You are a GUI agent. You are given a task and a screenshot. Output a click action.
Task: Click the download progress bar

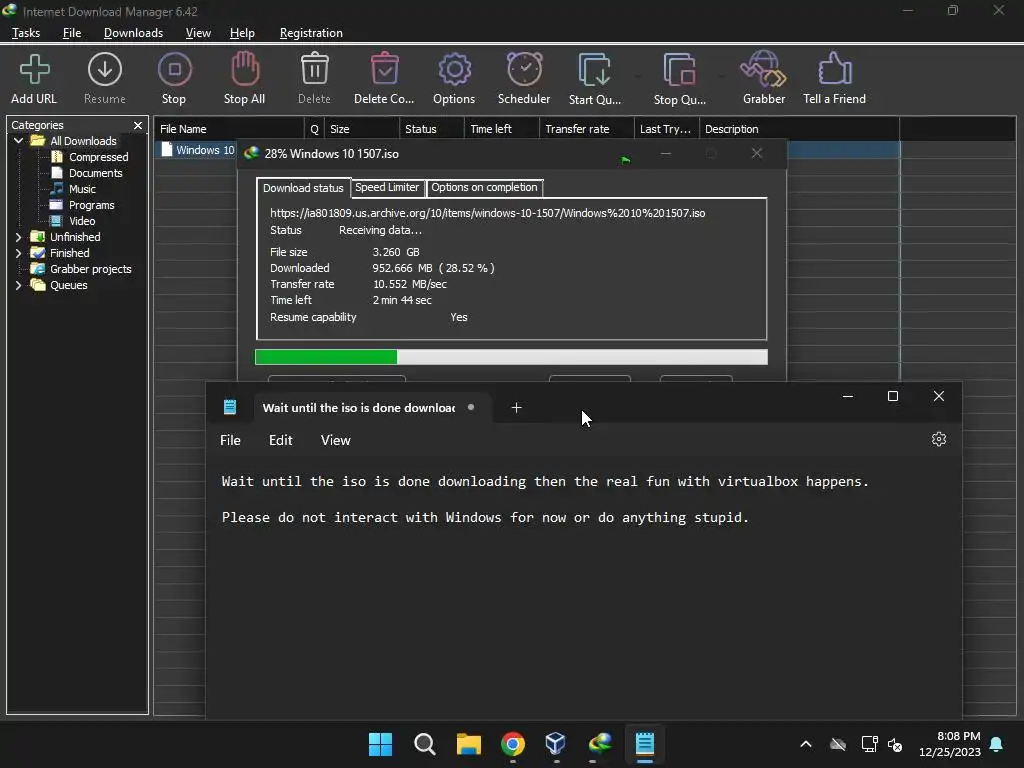[511, 357]
